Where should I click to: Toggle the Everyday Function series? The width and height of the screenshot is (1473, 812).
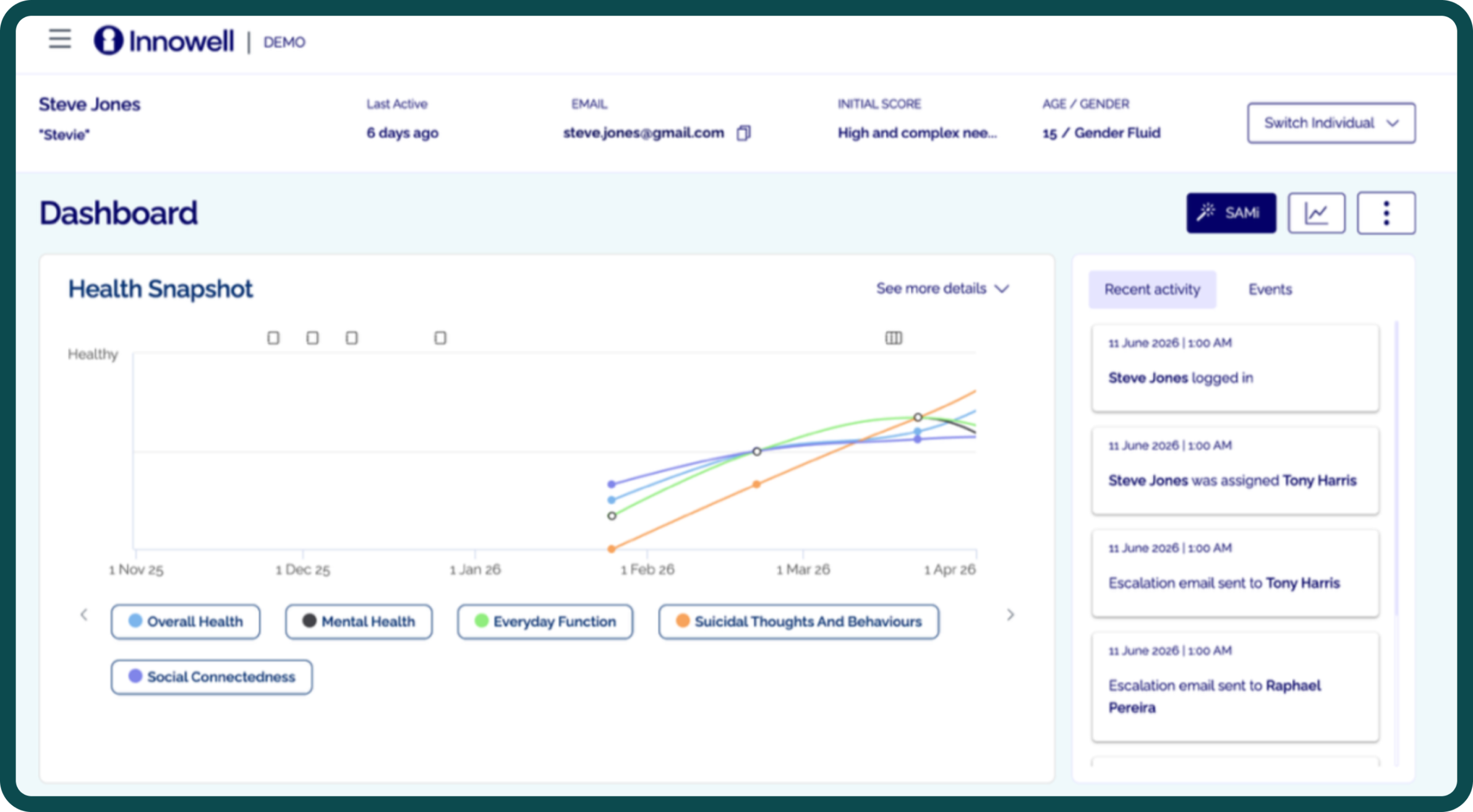tap(545, 621)
